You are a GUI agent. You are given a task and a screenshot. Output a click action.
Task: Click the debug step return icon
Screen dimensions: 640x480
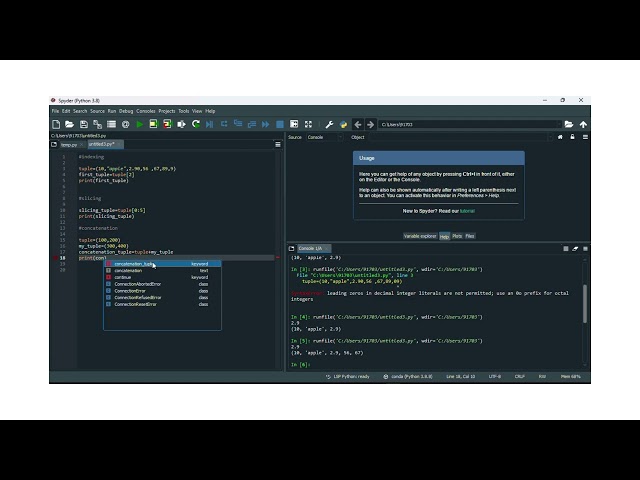tap(252, 124)
